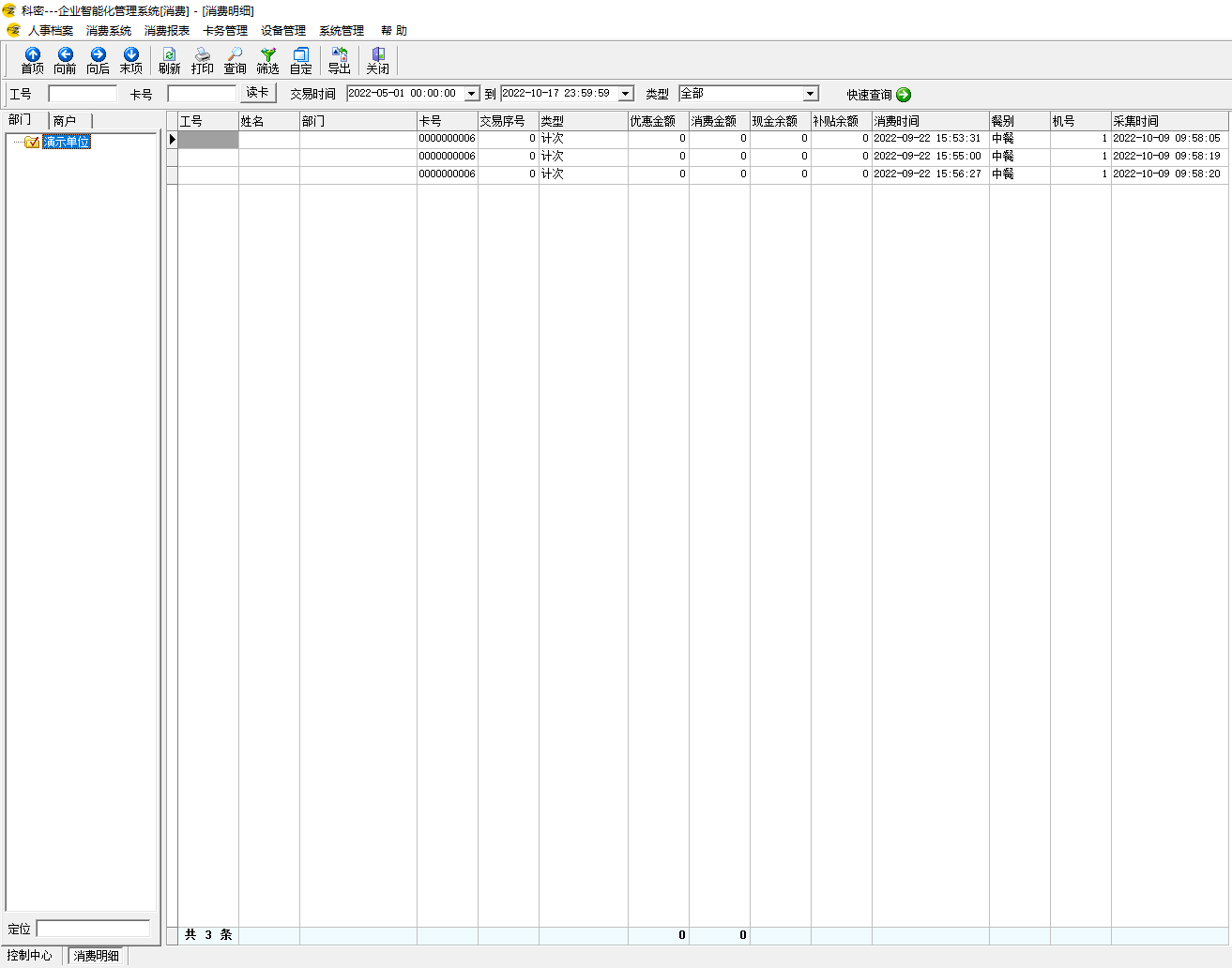Image resolution: width=1232 pixels, height=968 pixels.
Task: Click the 补贴余额 column header
Action: click(842, 121)
